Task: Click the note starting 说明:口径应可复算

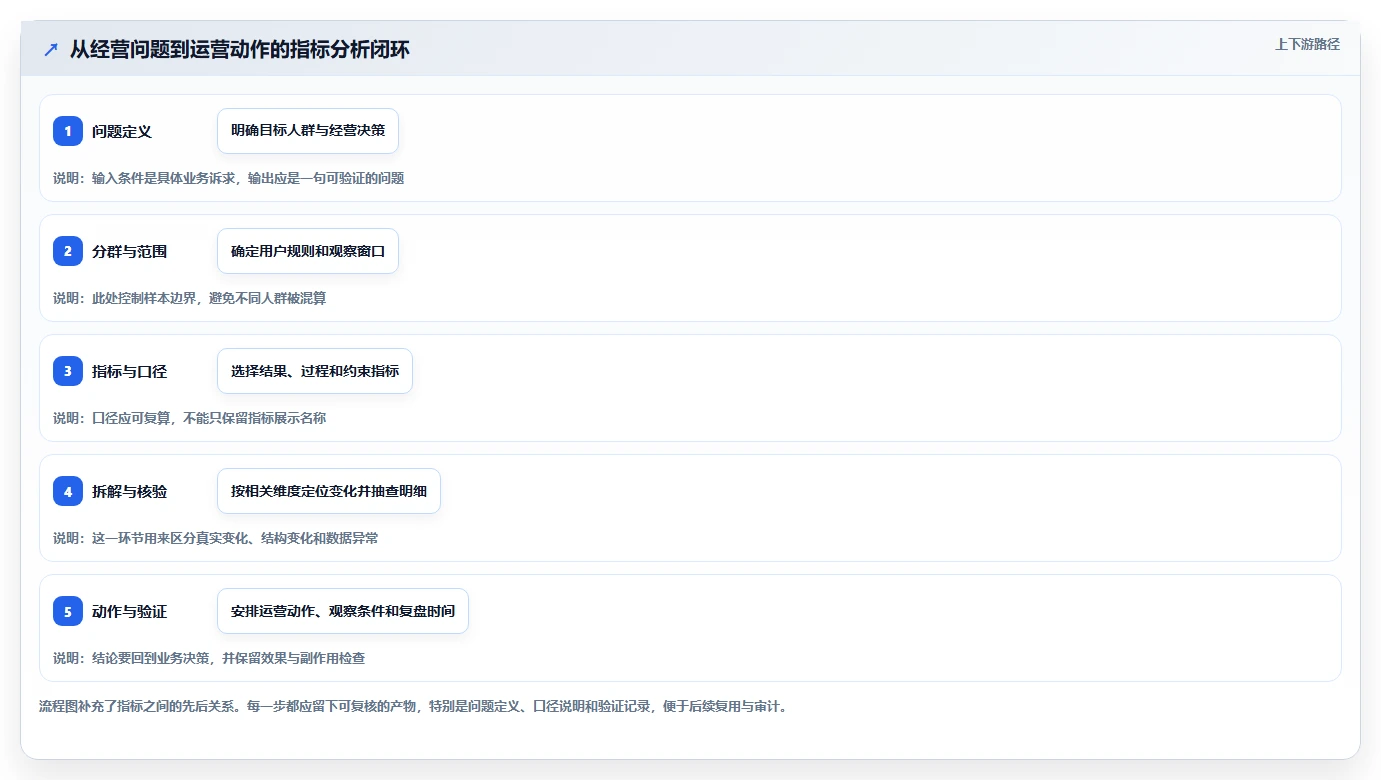Action: click(x=190, y=418)
